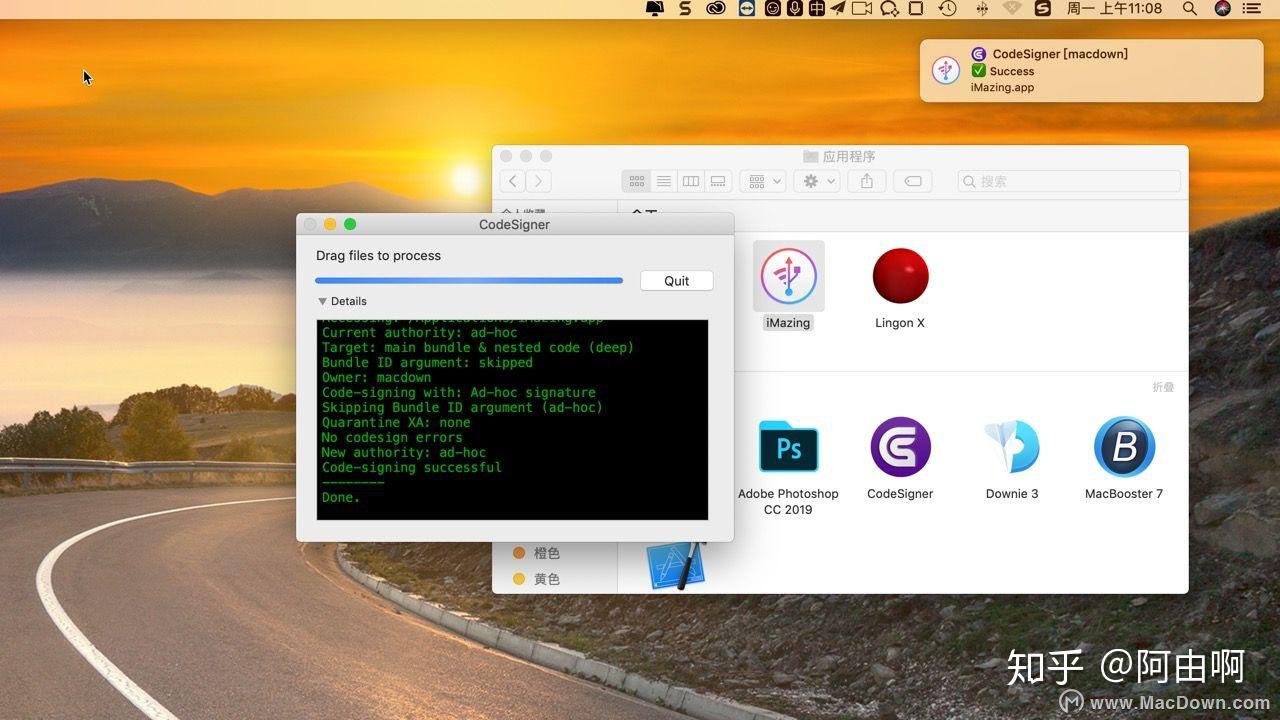
Task: Switch Finder to list view
Action: (x=664, y=181)
